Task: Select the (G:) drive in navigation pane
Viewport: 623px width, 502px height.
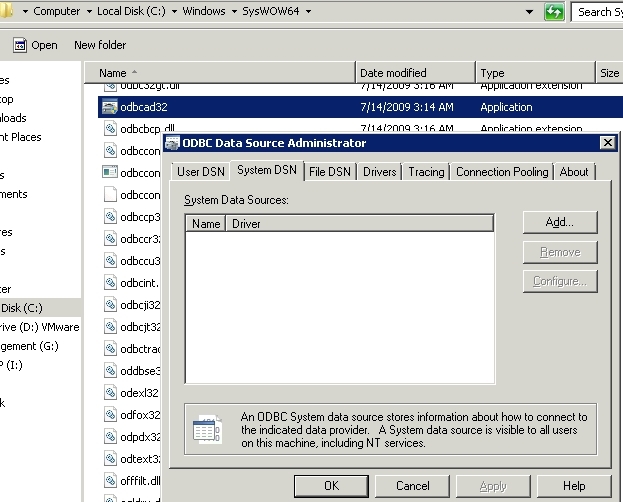Action: pos(29,346)
